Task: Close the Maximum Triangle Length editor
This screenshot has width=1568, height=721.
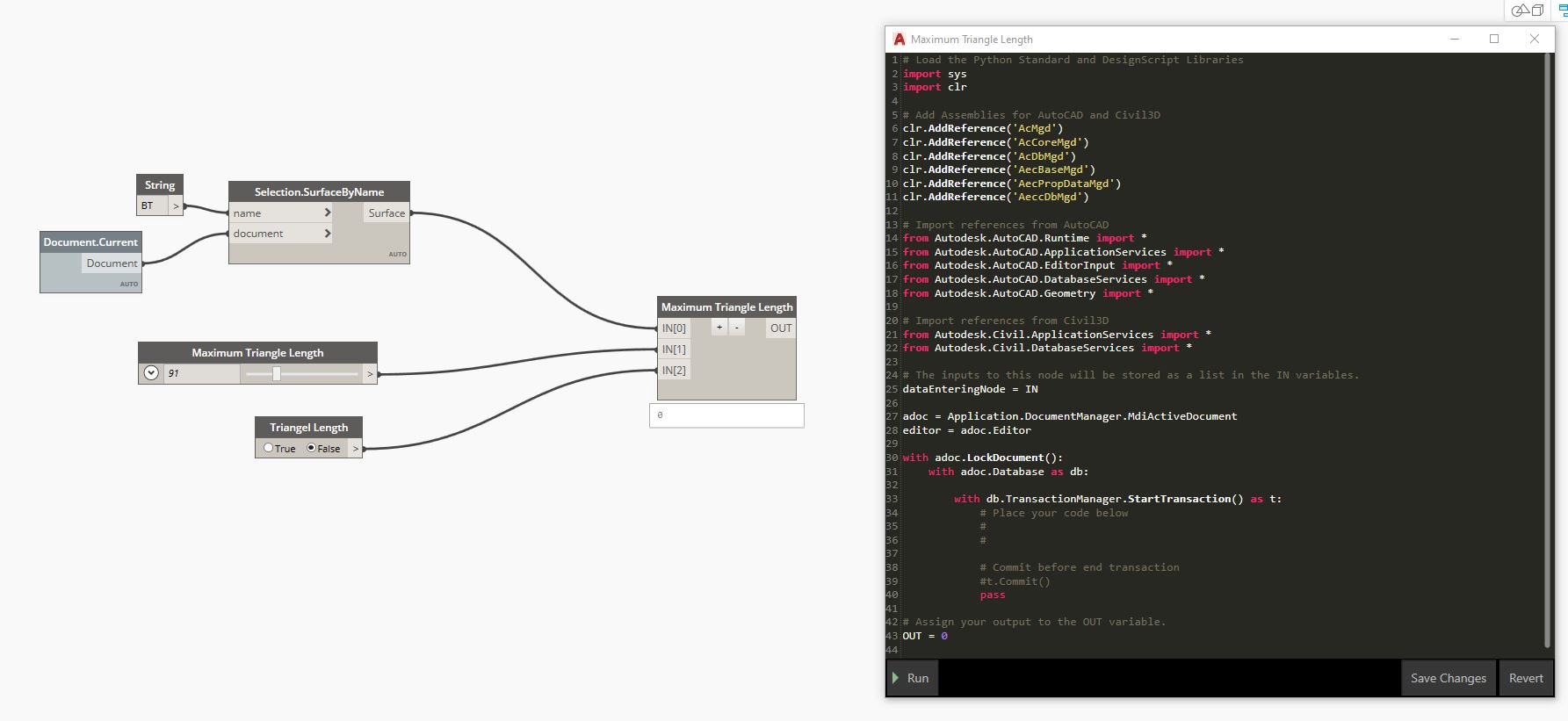Action: 1535,39
